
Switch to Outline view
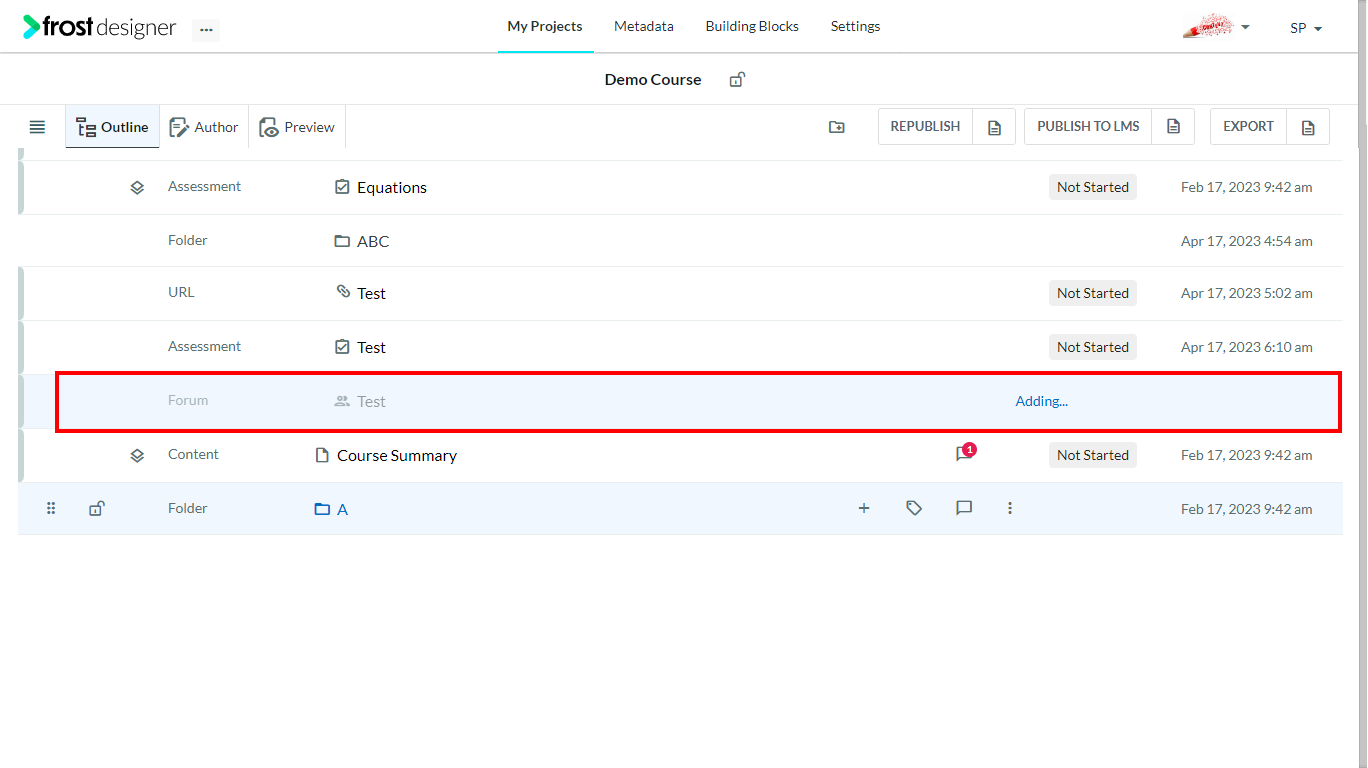(x=112, y=127)
